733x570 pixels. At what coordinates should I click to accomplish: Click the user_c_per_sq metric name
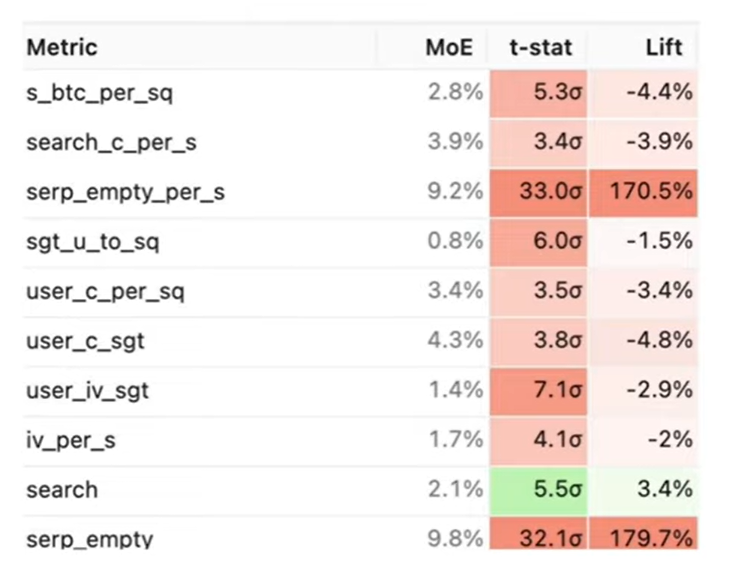coord(105,291)
